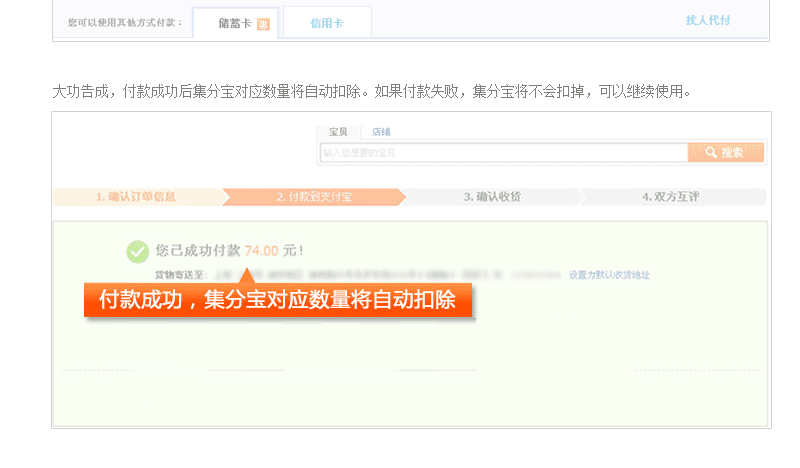Click the orange badge beside 储蓄卡
This screenshot has width=800, height=468.
263,24
